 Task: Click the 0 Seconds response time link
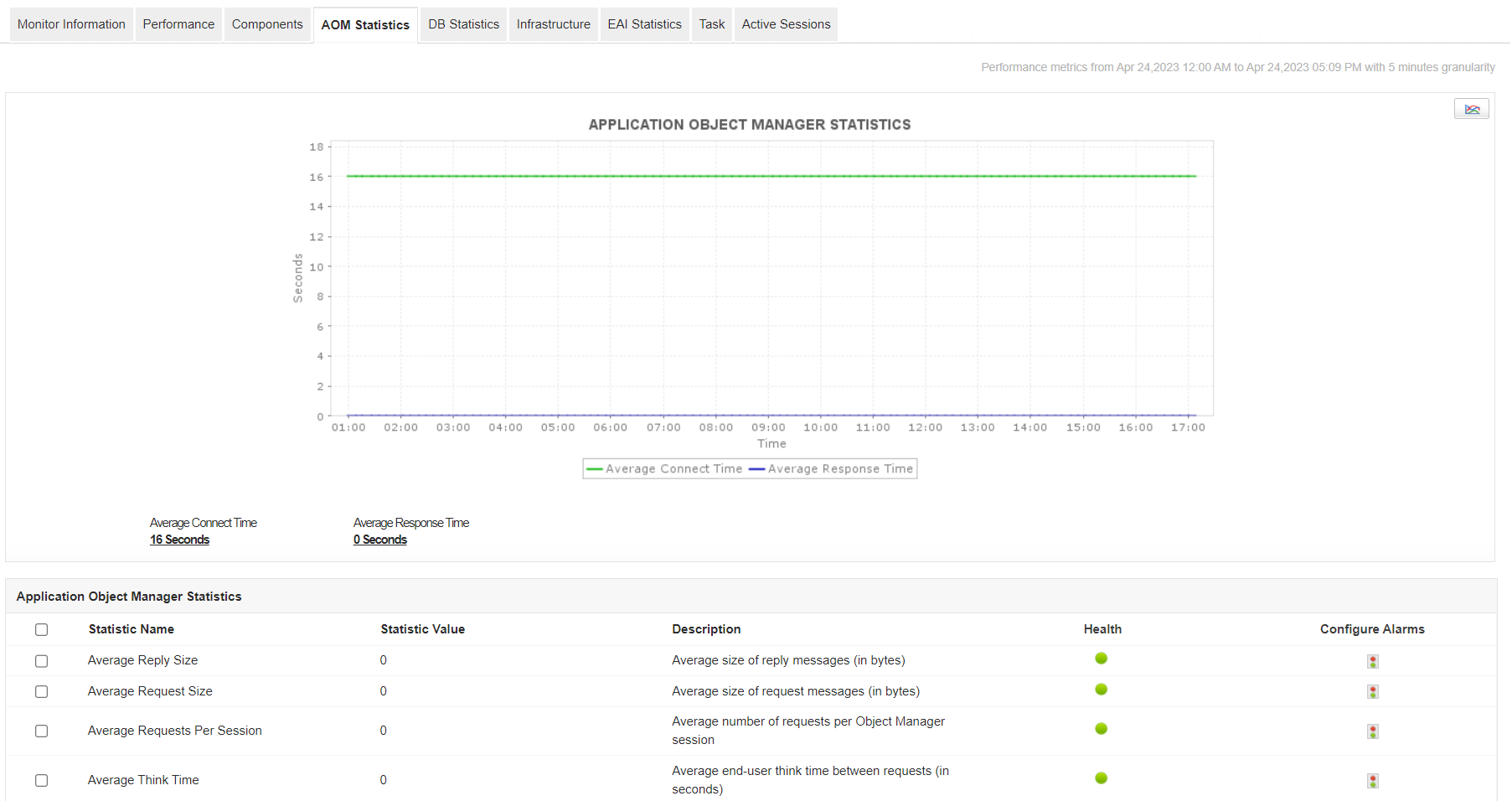(379, 540)
